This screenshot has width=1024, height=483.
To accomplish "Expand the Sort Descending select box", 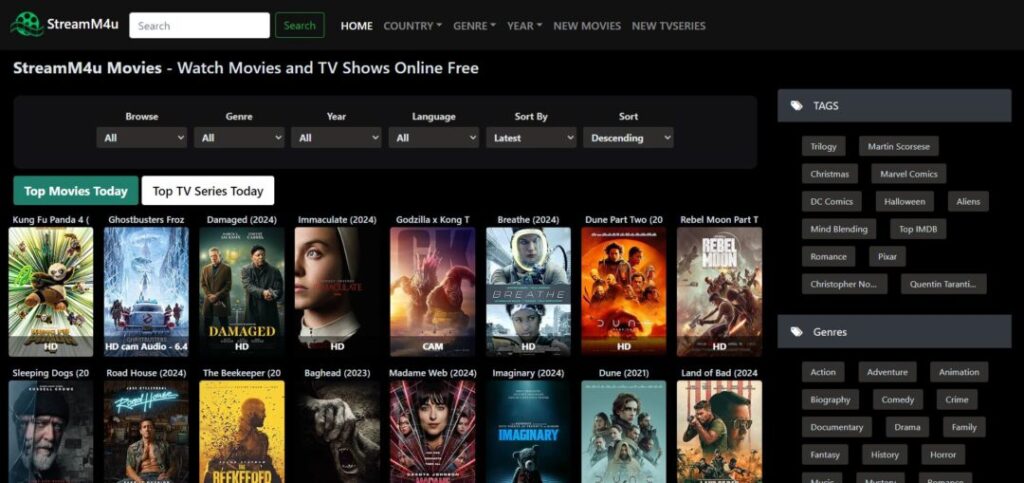I will tap(628, 138).
